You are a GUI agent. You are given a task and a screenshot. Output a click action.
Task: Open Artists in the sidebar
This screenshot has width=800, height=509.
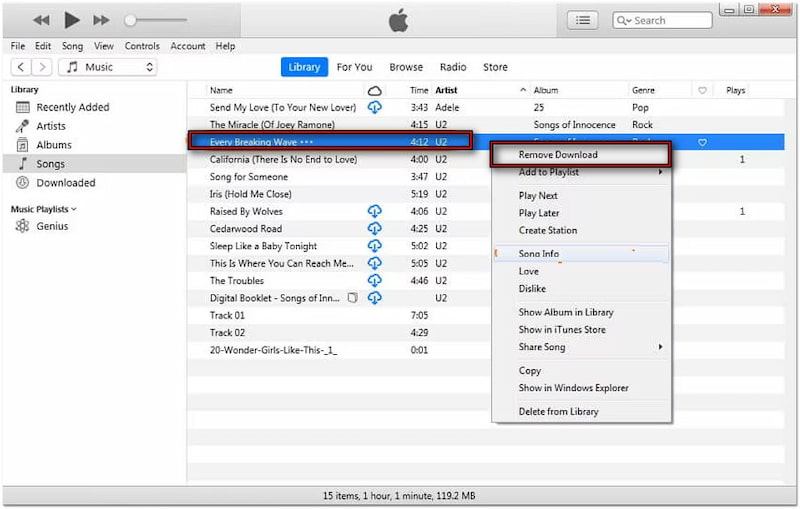94,126
